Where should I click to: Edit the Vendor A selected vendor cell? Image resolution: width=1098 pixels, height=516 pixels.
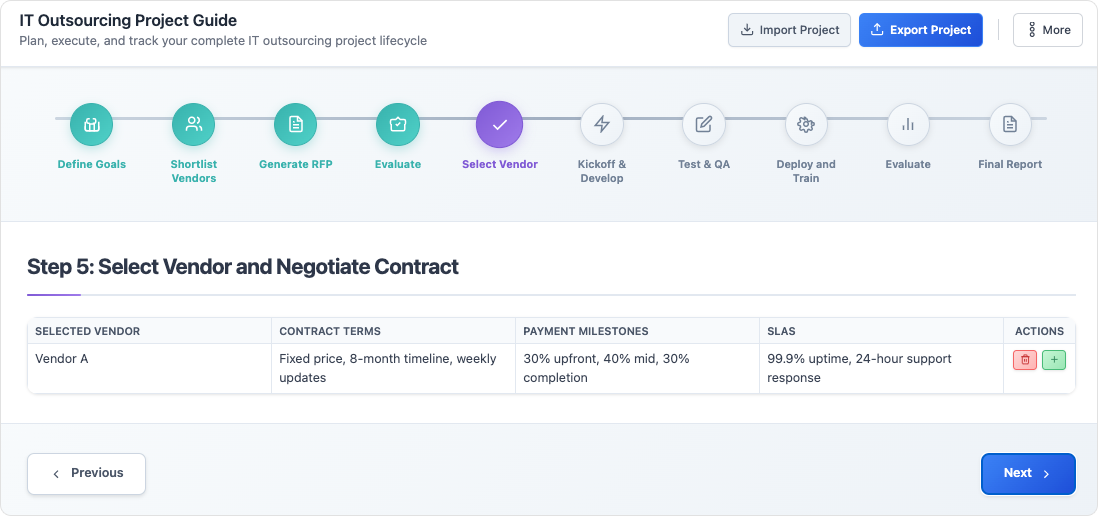pyautogui.click(x=149, y=368)
